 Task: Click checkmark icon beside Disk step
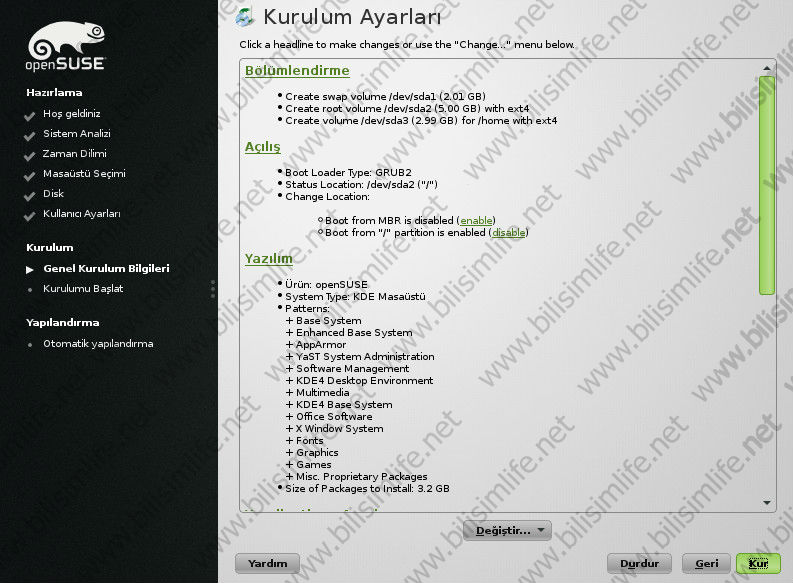[x=29, y=196]
